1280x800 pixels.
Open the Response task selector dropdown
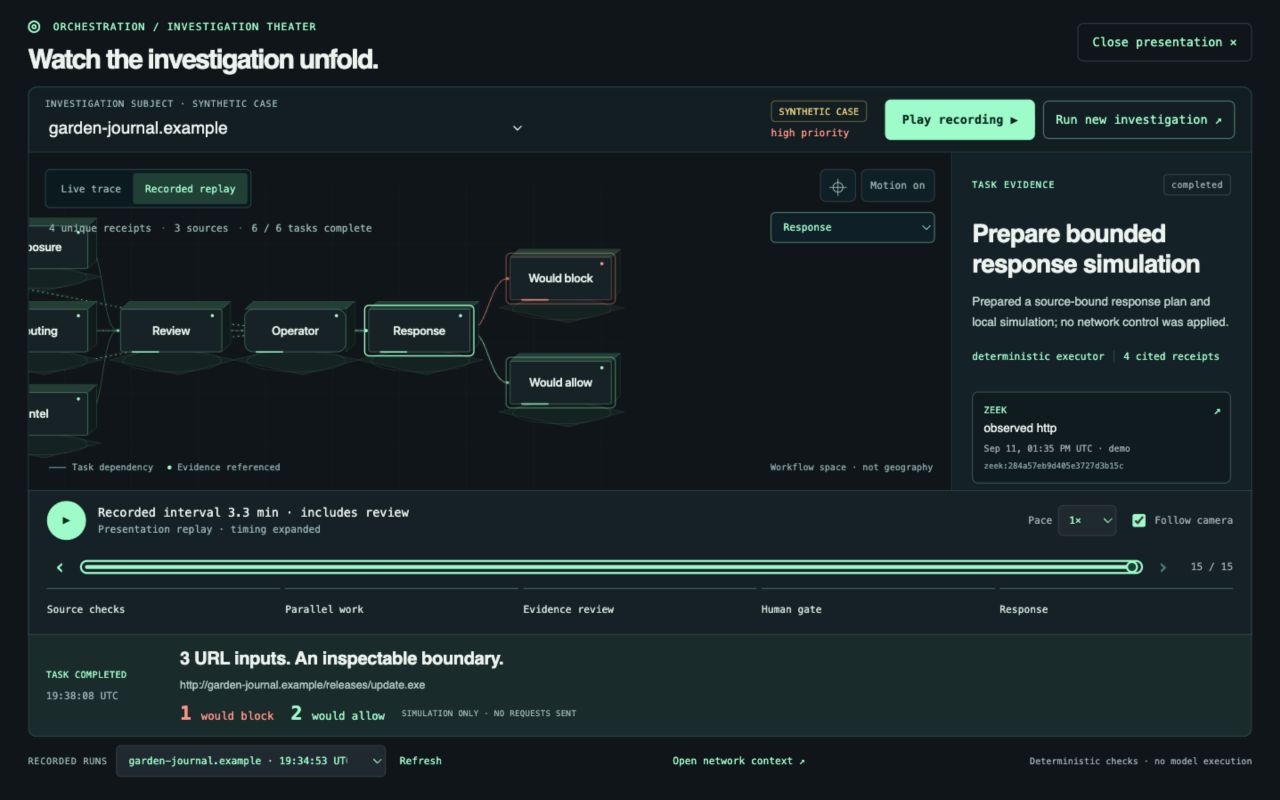pyautogui.click(x=852, y=227)
